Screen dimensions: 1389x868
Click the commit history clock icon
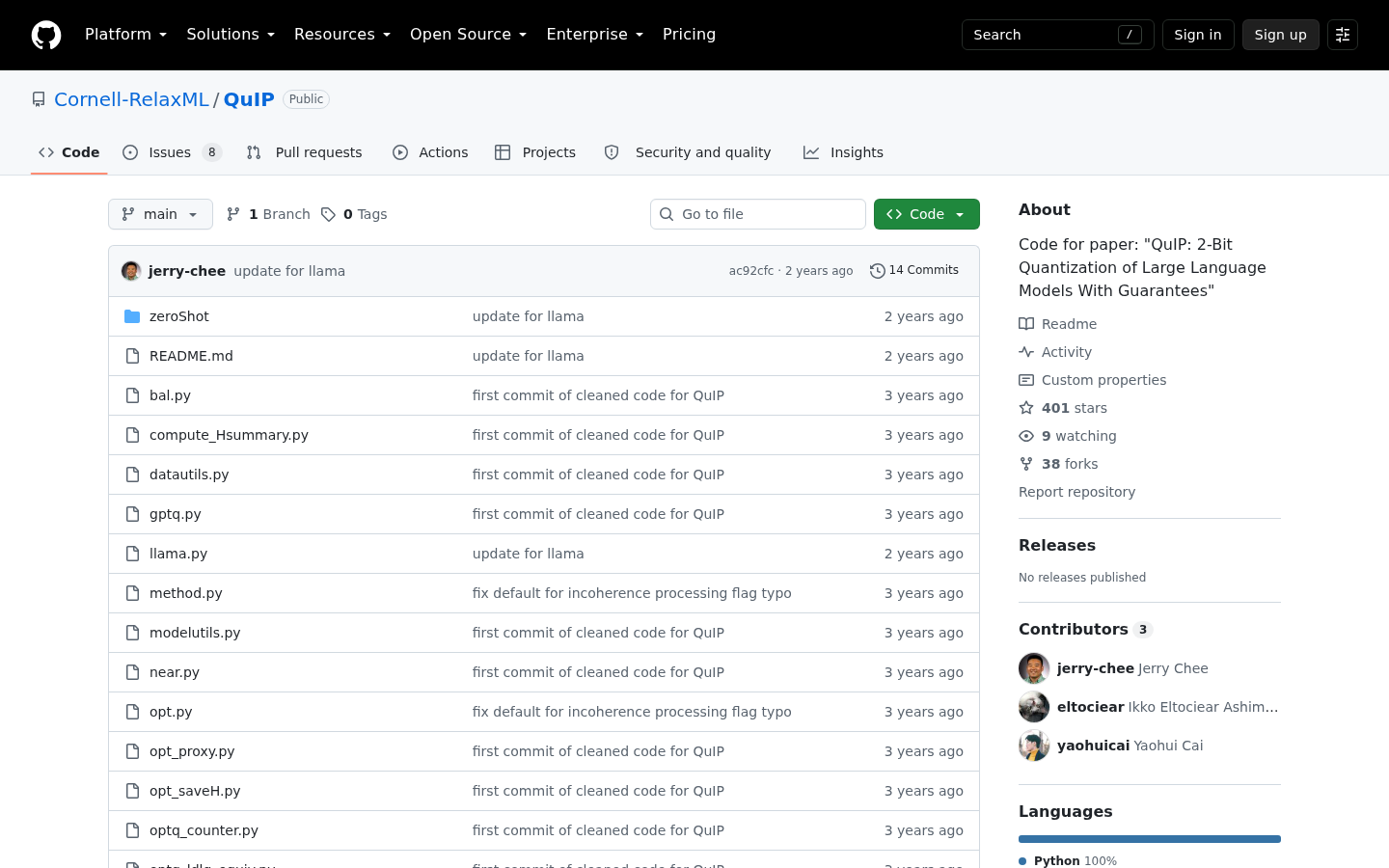[877, 271]
